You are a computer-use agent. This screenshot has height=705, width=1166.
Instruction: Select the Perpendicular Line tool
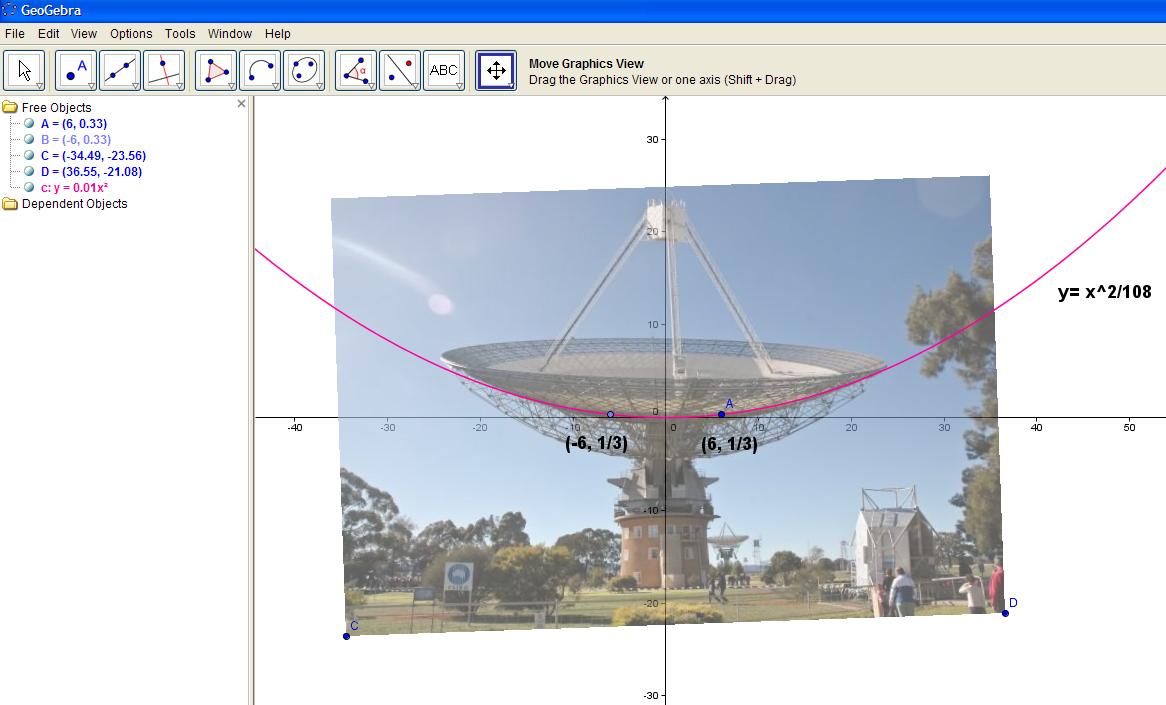[164, 71]
